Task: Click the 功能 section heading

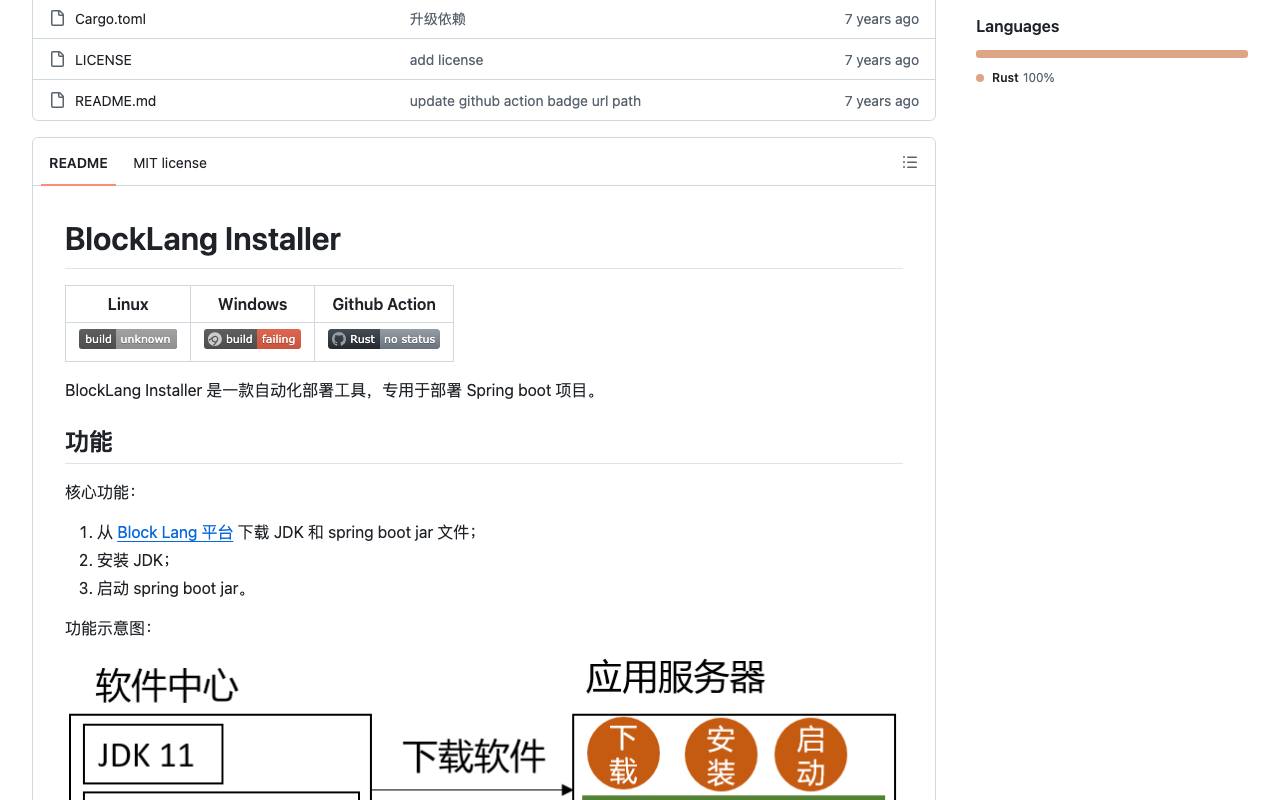Action: click(89, 441)
